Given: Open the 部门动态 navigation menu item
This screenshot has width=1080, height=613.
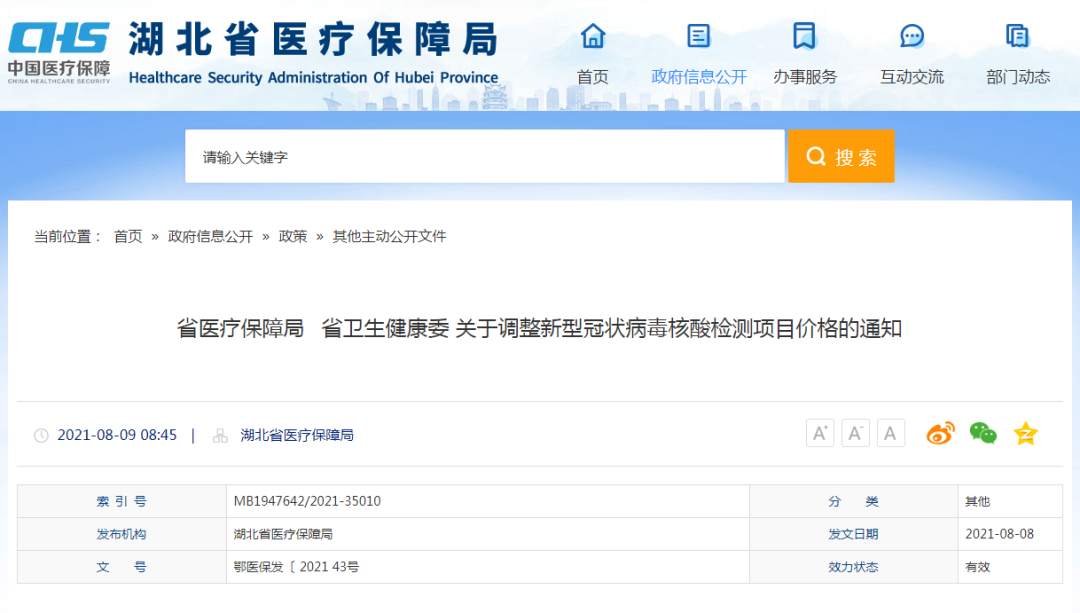Looking at the screenshot, I should coord(1018,76).
